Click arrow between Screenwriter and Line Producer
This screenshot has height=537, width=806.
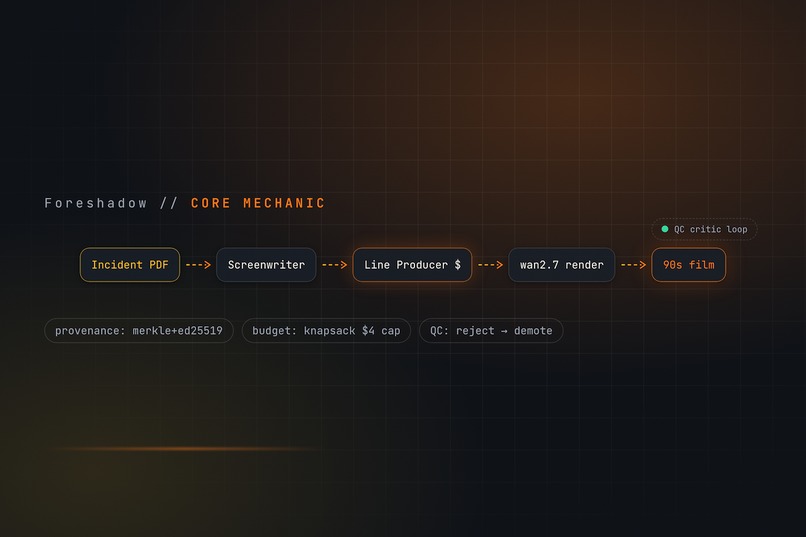(335, 265)
